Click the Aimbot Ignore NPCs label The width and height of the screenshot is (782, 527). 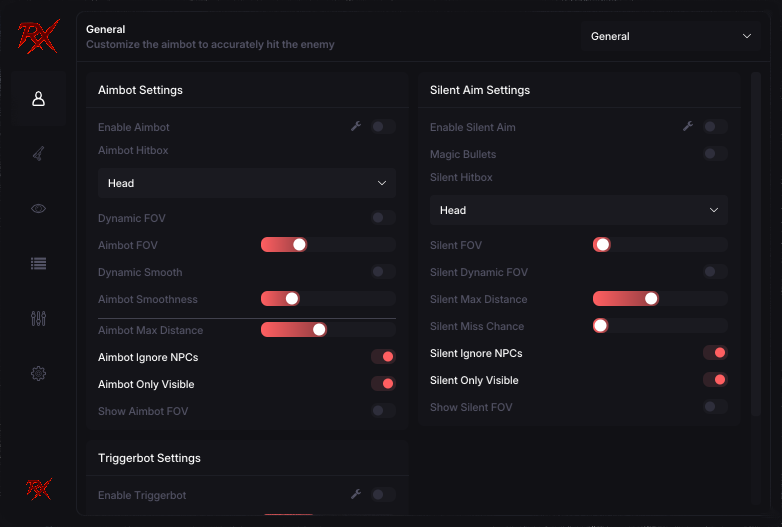148,357
